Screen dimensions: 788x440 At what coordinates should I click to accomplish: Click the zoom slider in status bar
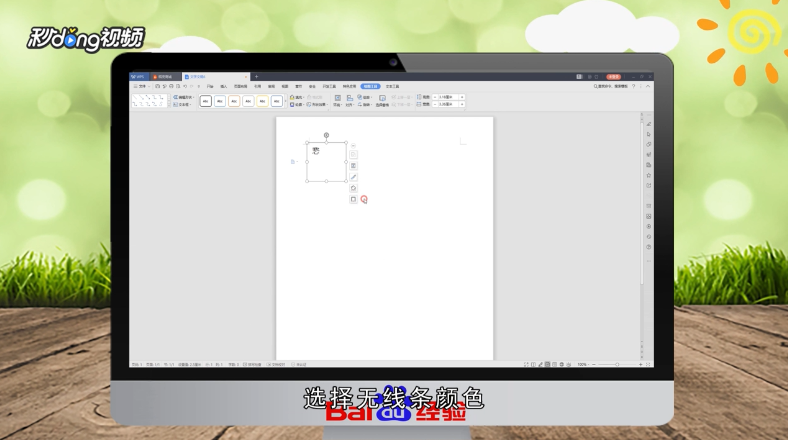coord(617,364)
